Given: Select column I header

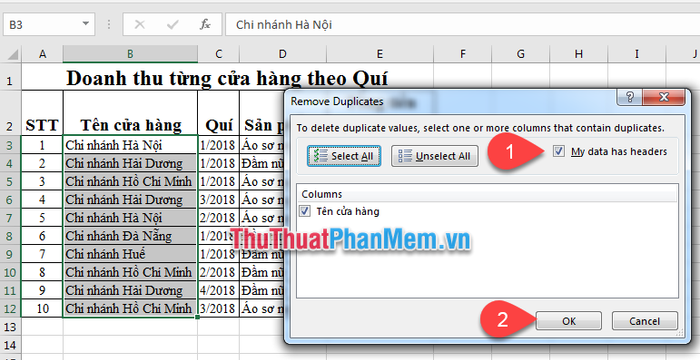Looking at the screenshot, I should coord(637,54).
